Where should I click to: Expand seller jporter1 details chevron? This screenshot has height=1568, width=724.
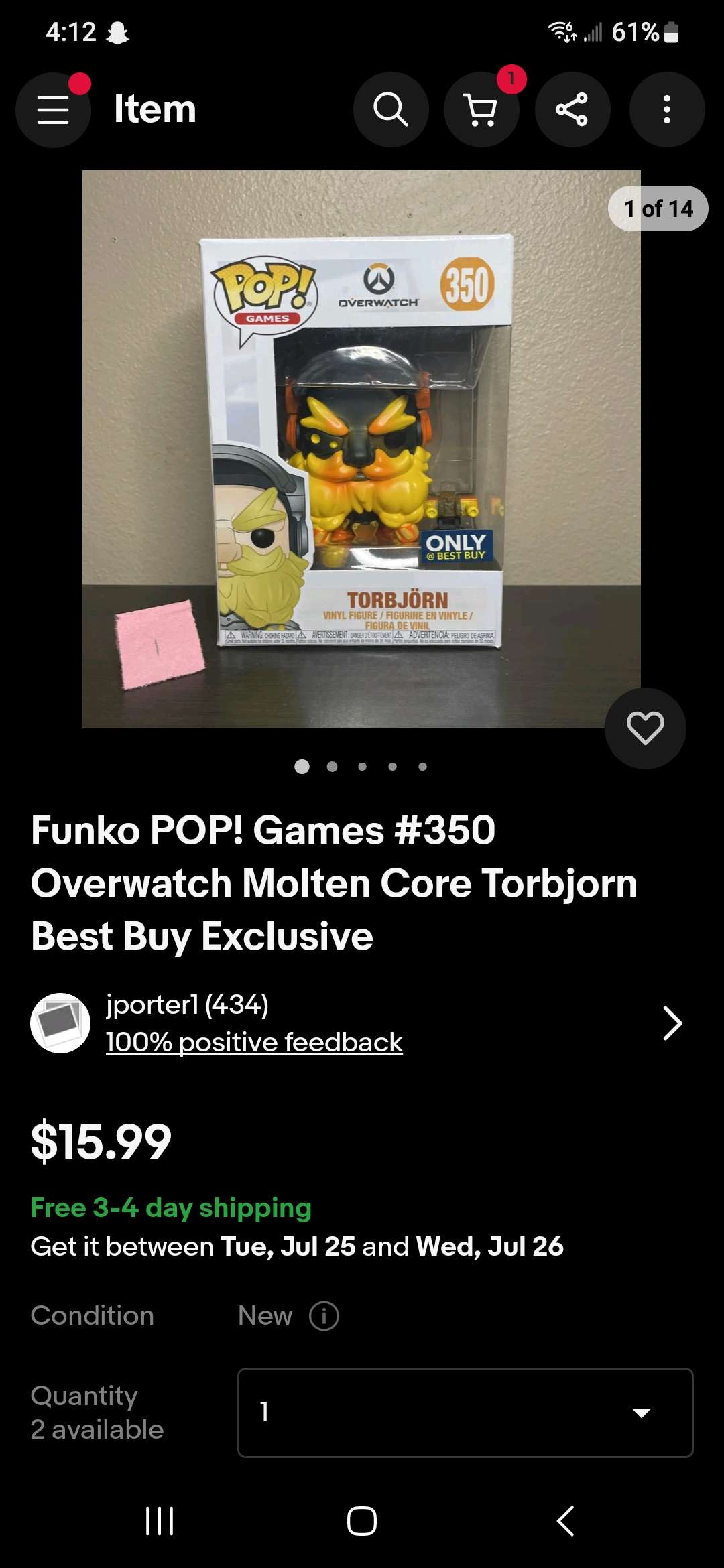pyautogui.click(x=672, y=1023)
